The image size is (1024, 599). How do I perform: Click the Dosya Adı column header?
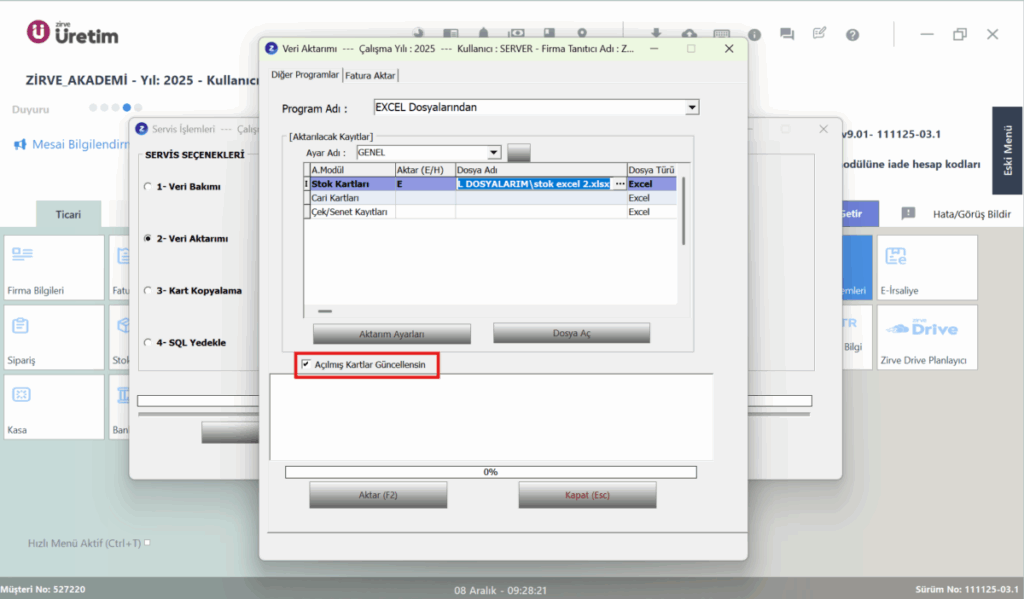[541, 170]
